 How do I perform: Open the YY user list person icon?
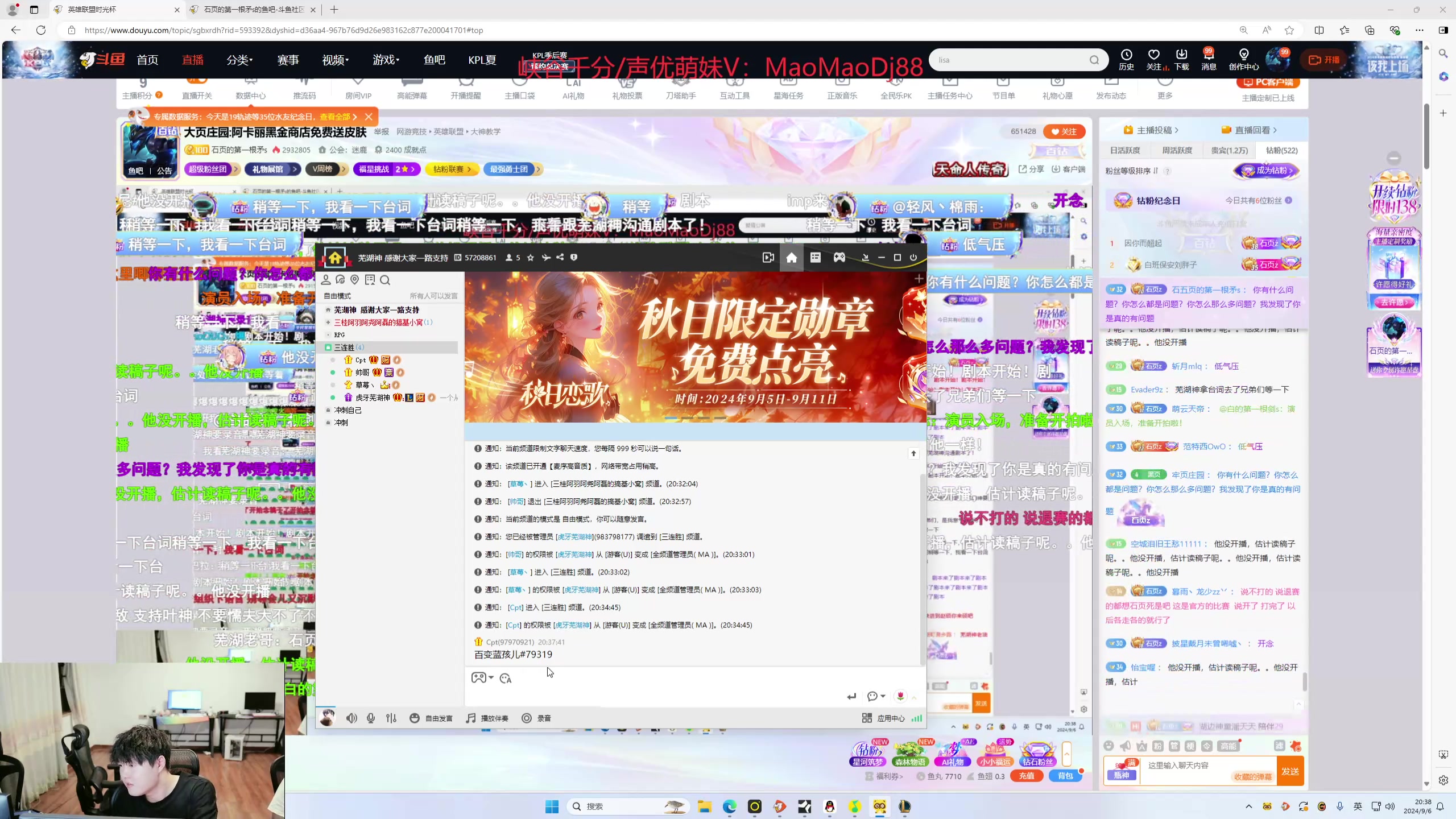click(x=326, y=280)
